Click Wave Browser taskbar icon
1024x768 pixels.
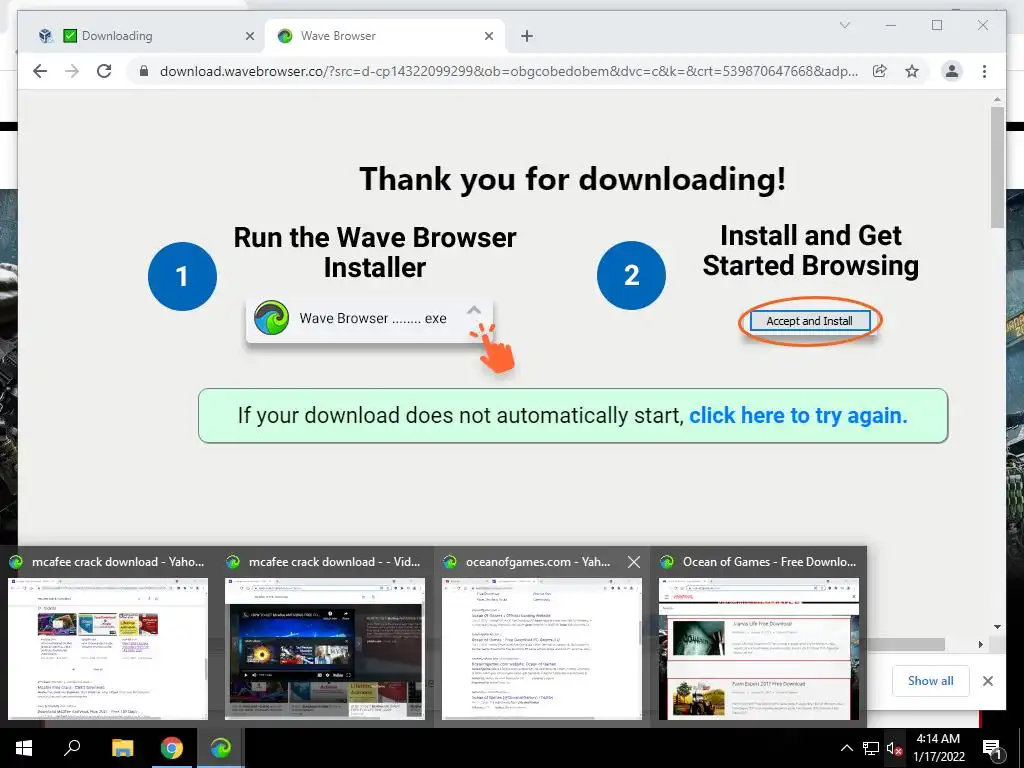(221, 748)
